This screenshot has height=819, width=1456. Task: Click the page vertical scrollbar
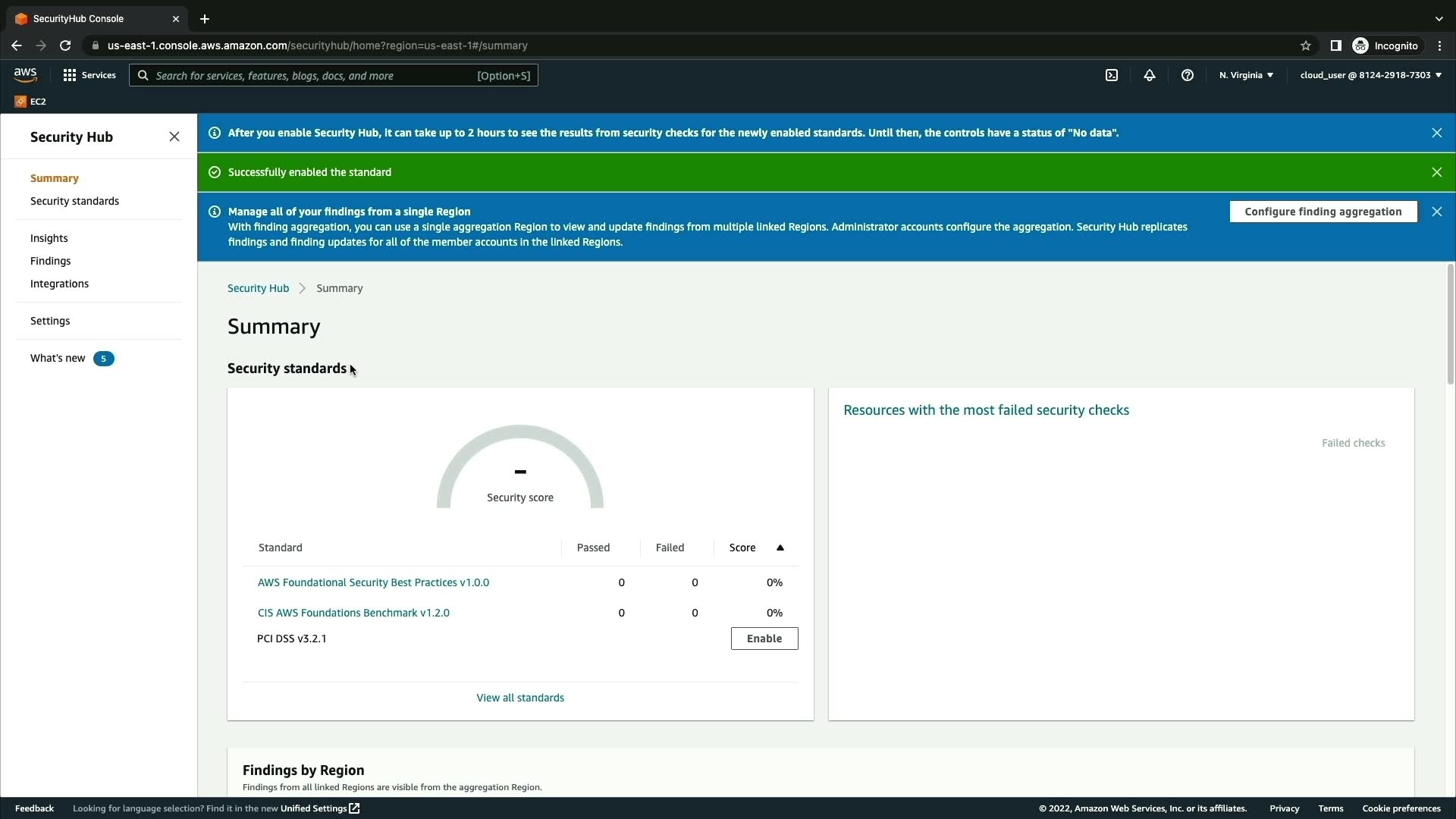1450,325
